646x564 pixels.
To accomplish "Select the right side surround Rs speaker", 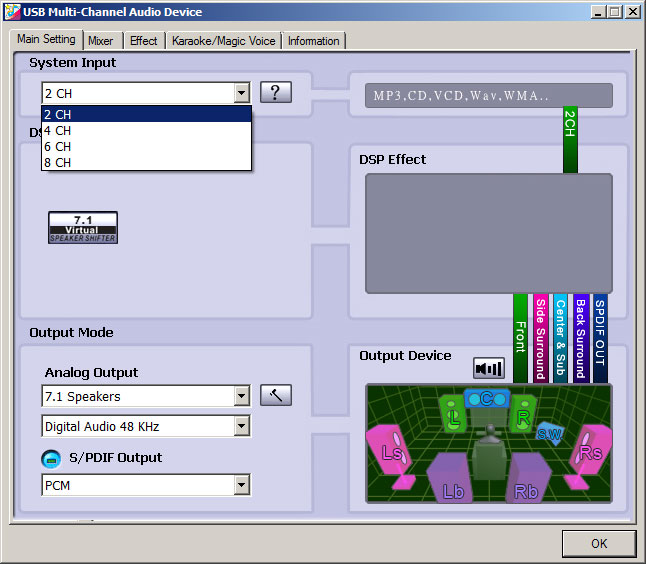I will point(589,452).
